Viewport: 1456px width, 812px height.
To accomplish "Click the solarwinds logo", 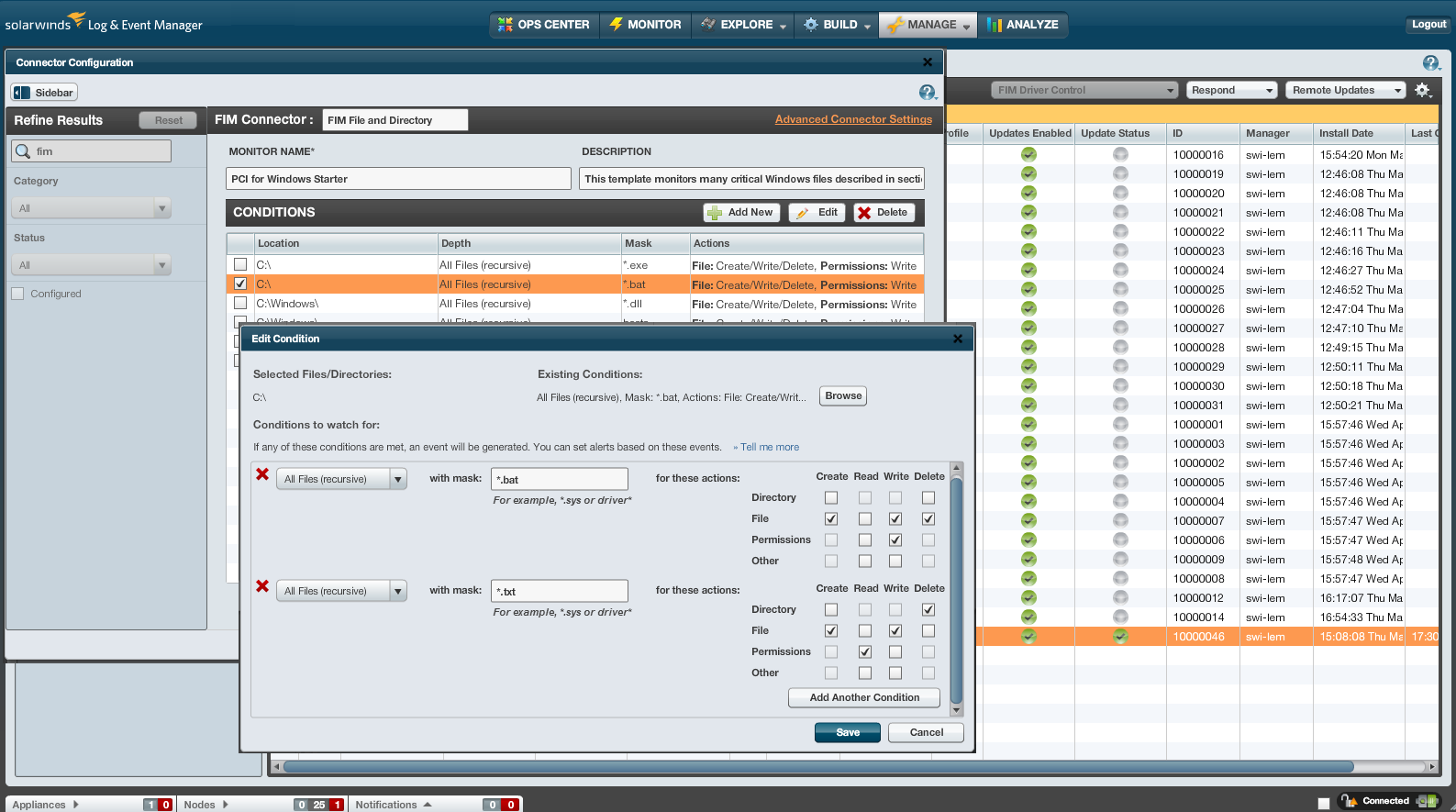I will (x=45, y=22).
